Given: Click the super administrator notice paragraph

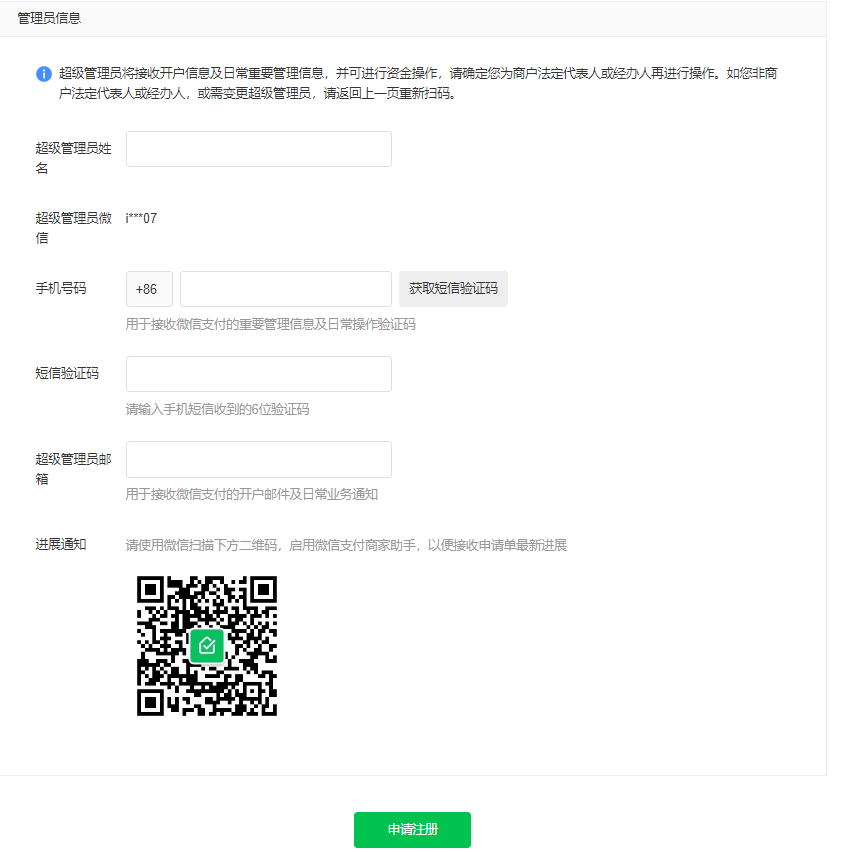Looking at the screenshot, I should pyautogui.click(x=418, y=84).
